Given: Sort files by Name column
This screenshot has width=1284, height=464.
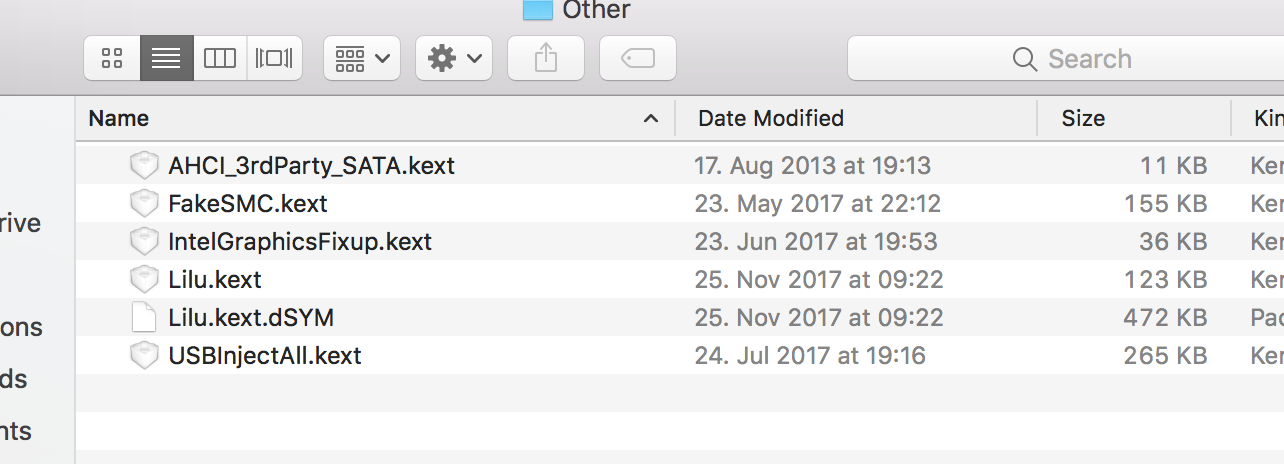Looking at the screenshot, I should coord(119,118).
